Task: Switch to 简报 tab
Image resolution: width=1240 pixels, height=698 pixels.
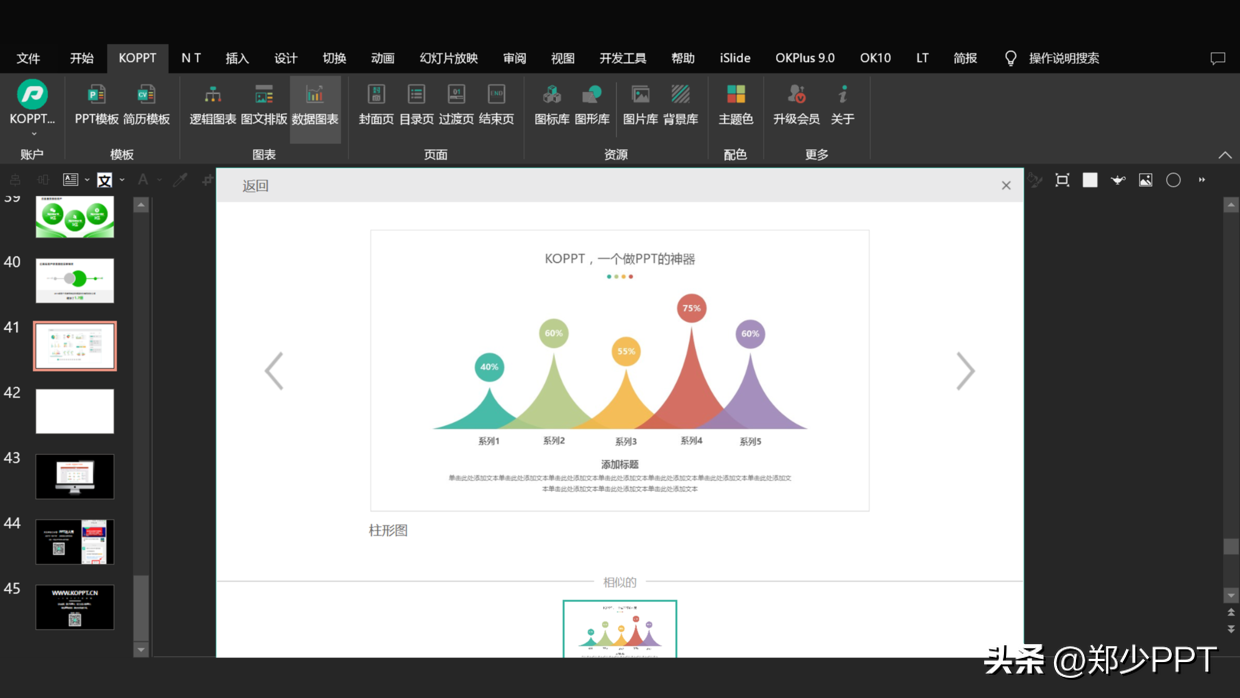Action: [965, 58]
